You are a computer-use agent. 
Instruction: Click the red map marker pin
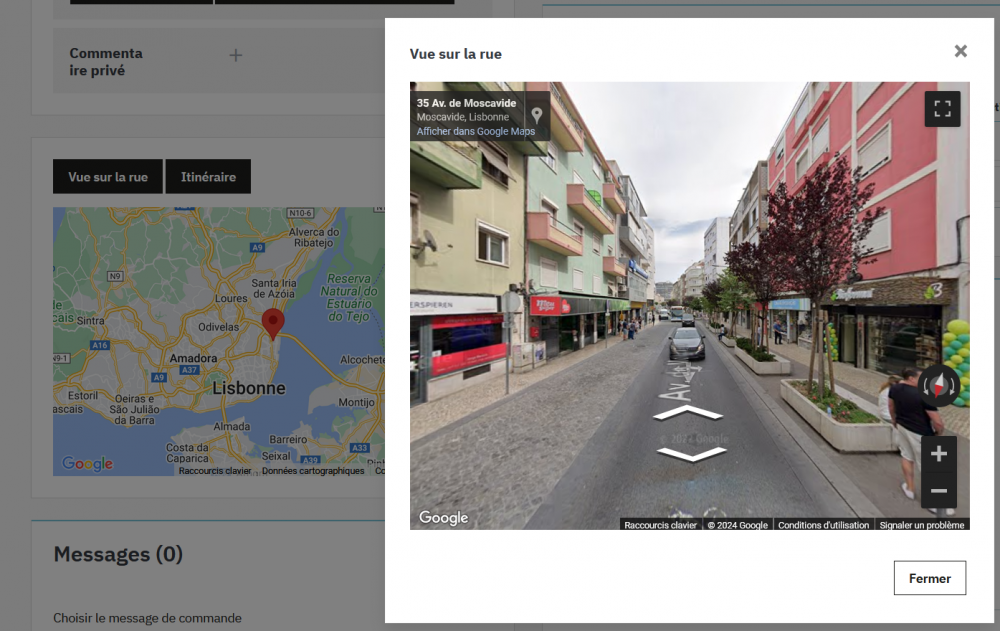pos(273,323)
